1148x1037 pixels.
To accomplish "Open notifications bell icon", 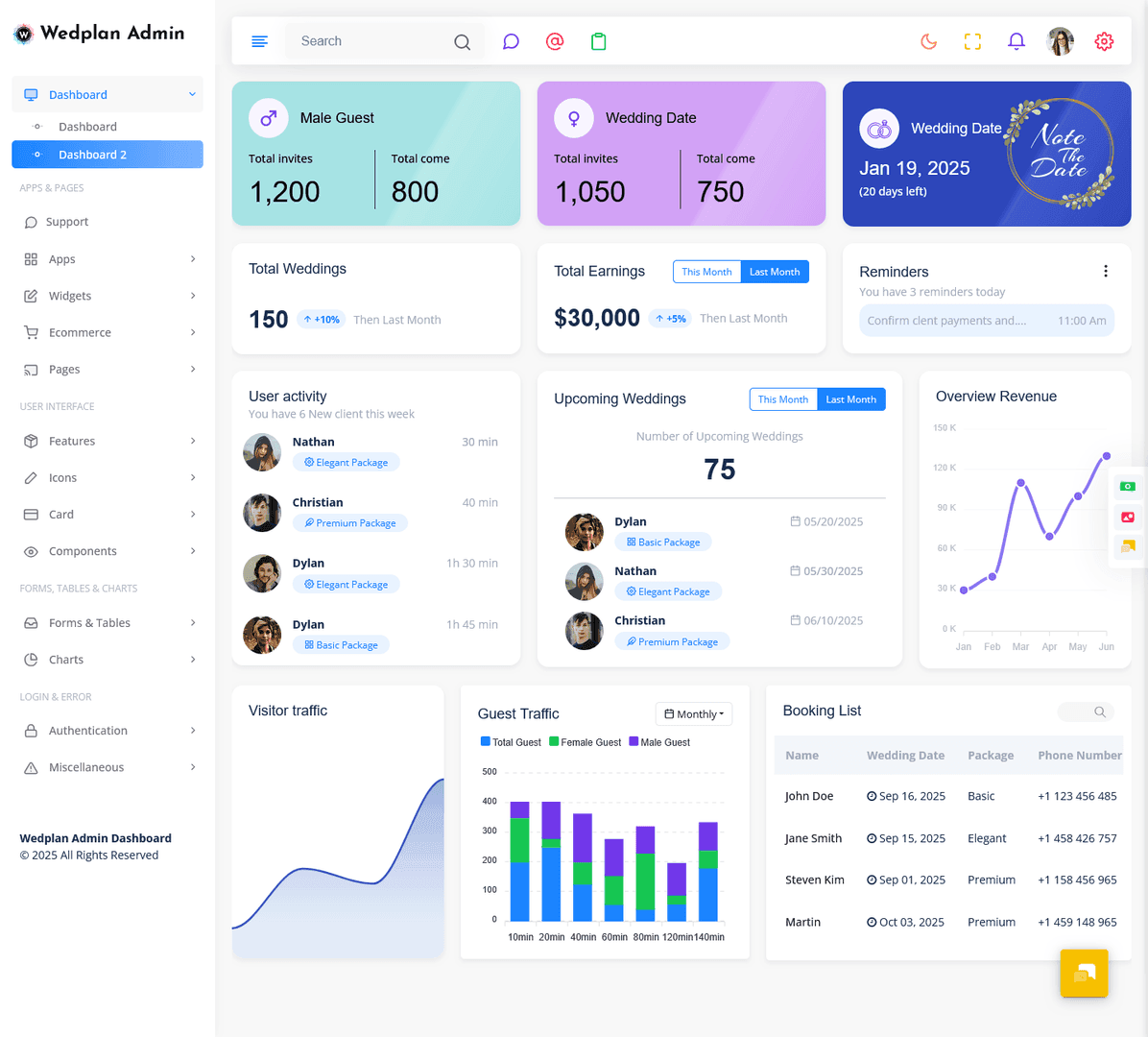I will (1016, 41).
